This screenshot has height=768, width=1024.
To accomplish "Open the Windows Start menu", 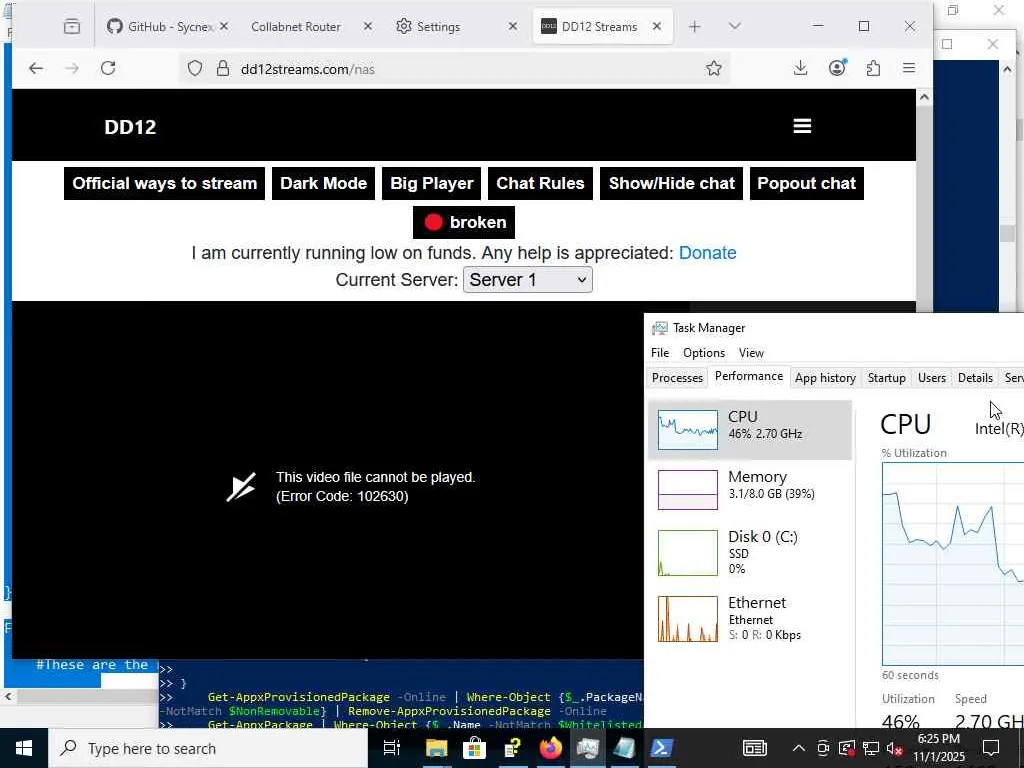I will click(x=24, y=748).
